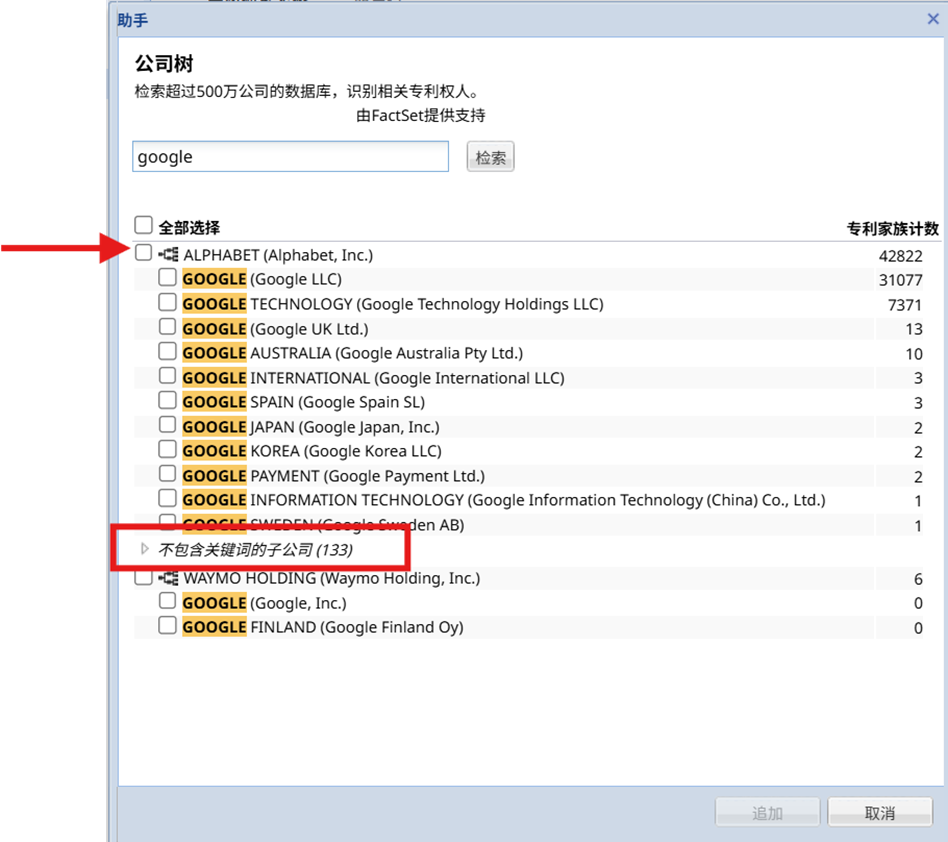The image size is (948, 842).
Task: Click the 公司树 heading
Action: 164,63
